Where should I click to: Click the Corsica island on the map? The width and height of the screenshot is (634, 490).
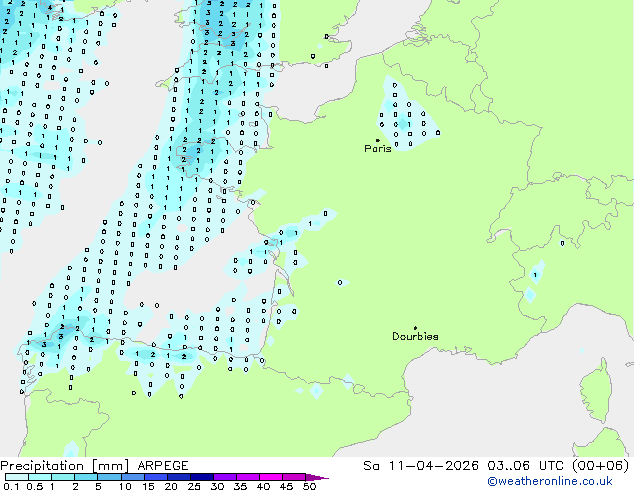596,391
